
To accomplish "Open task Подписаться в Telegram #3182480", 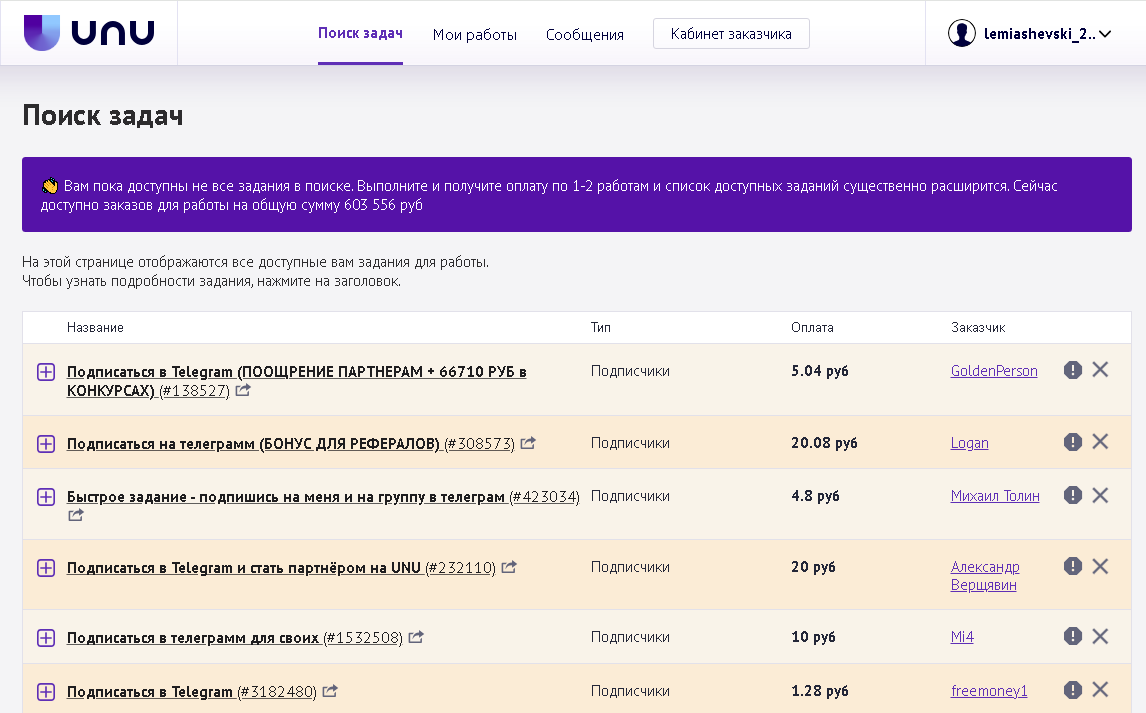I will (191, 692).
